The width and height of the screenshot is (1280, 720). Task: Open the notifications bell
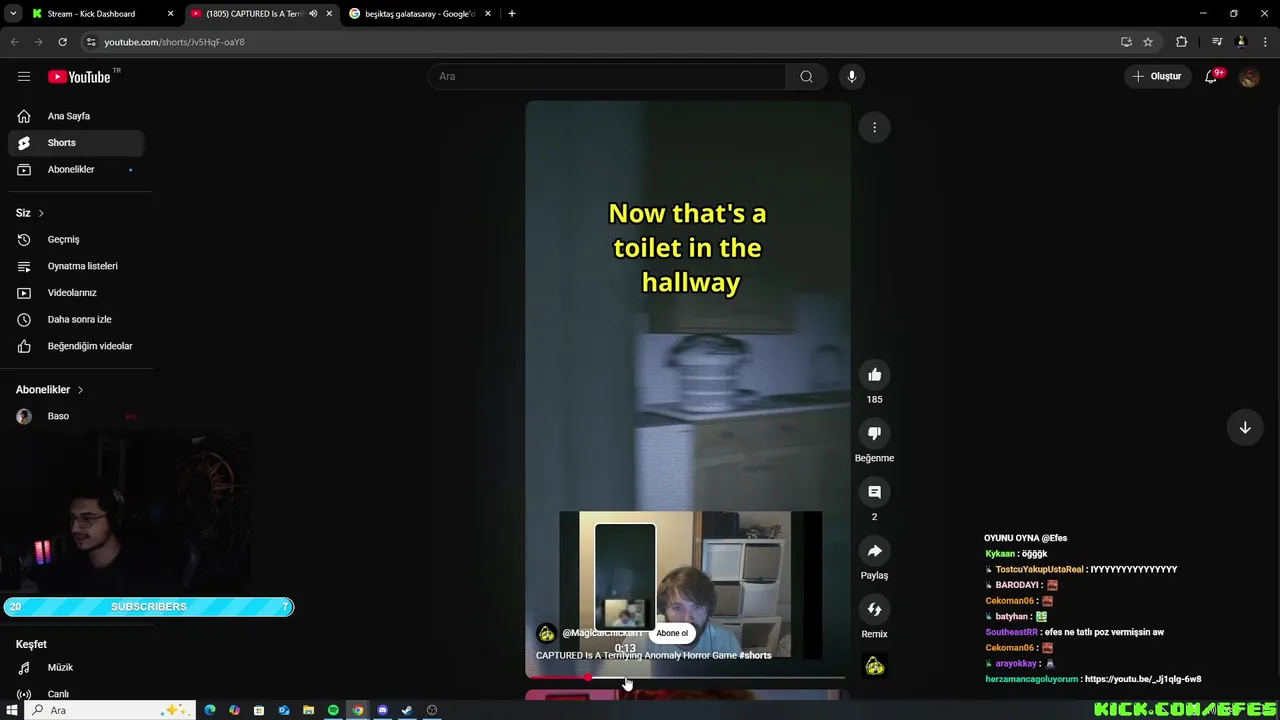[x=1211, y=76]
